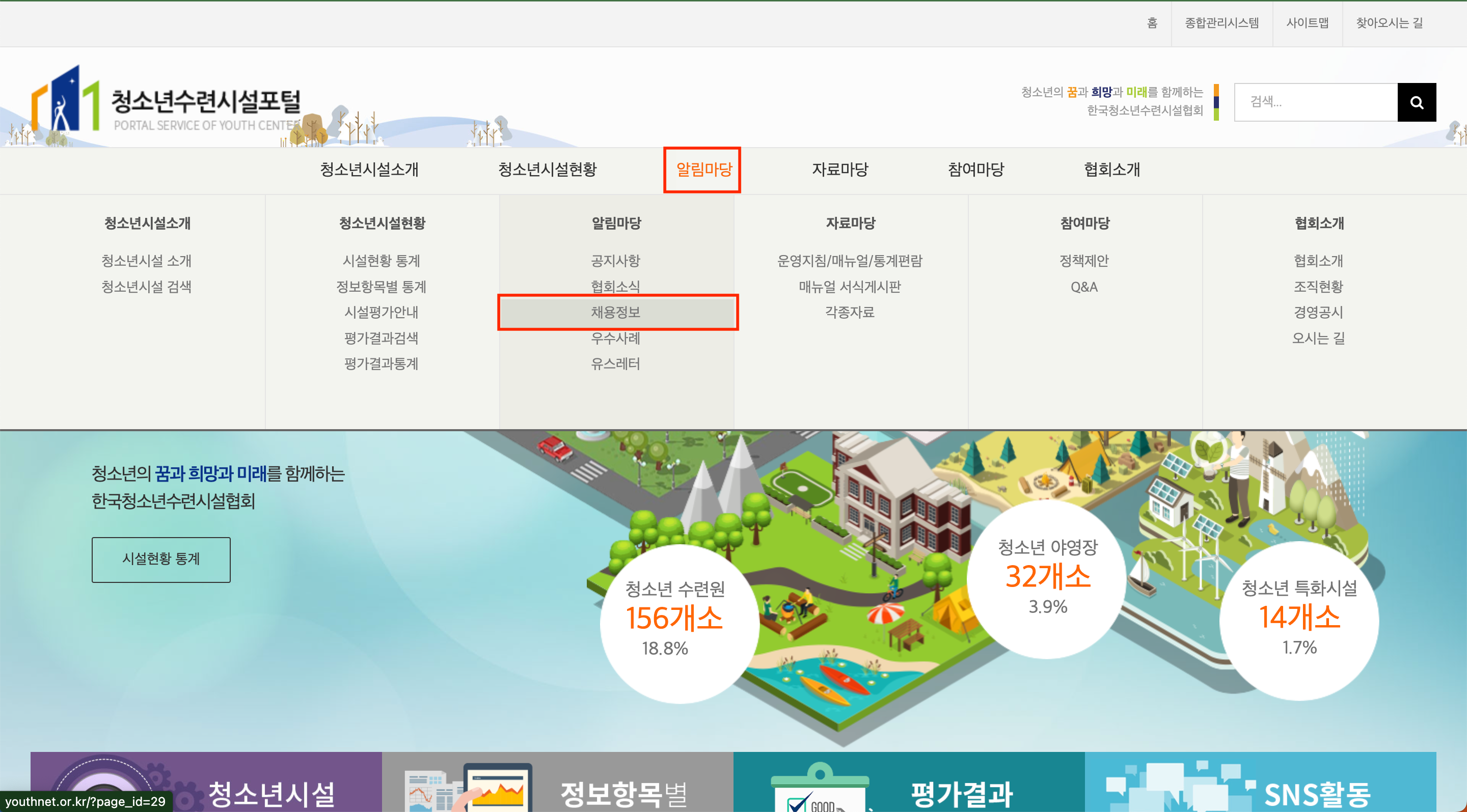The width and height of the screenshot is (1467, 812).
Task: Expand the 청소년시설현황 top navigation menu
Action: pos(547,170)
